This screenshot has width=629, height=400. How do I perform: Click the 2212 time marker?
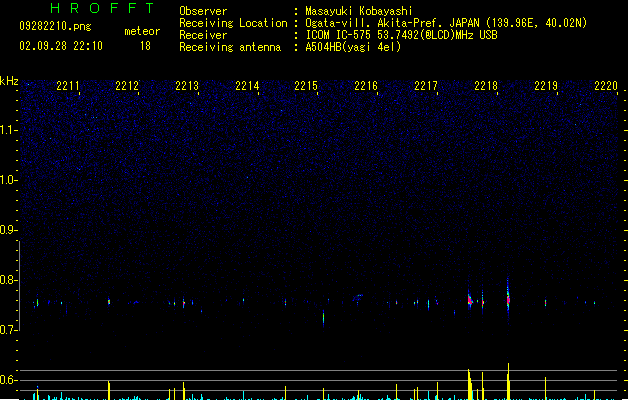(x=127, y=86)
